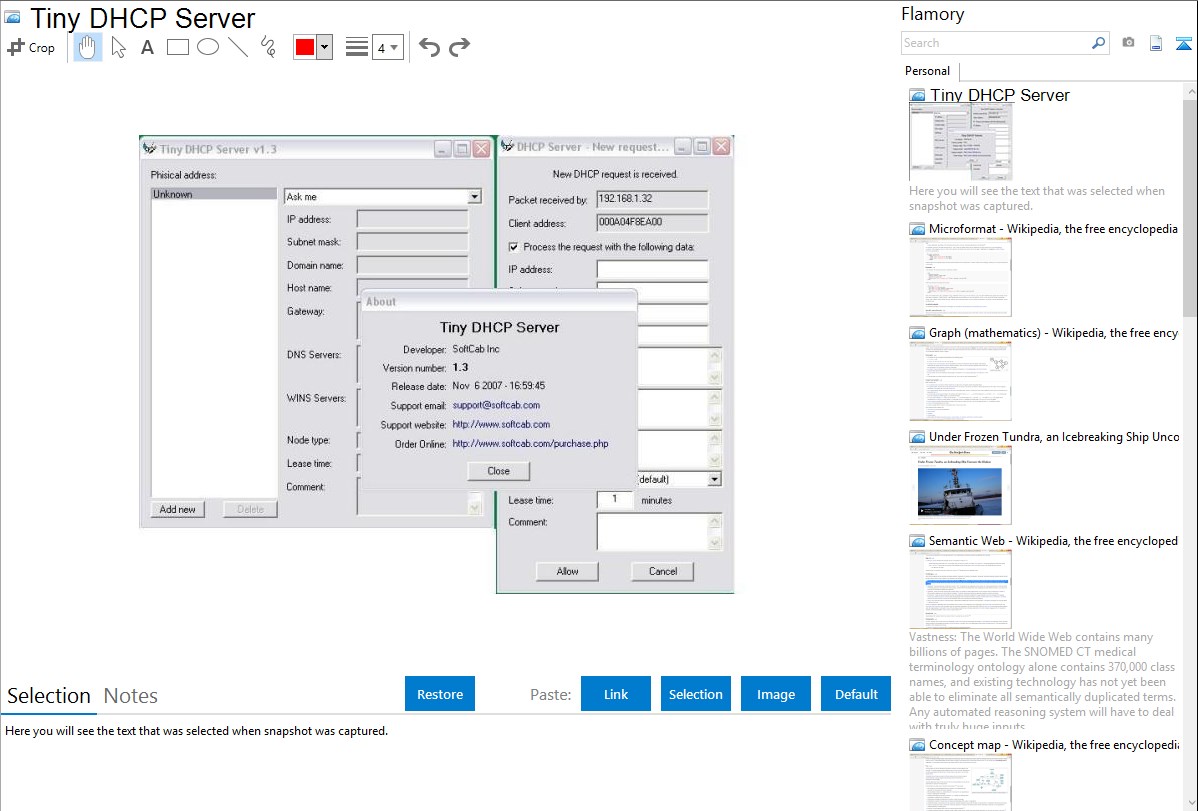
Task: Click the support@softcab.com email link
Action: pyautogui.click(x=496, y=405)
